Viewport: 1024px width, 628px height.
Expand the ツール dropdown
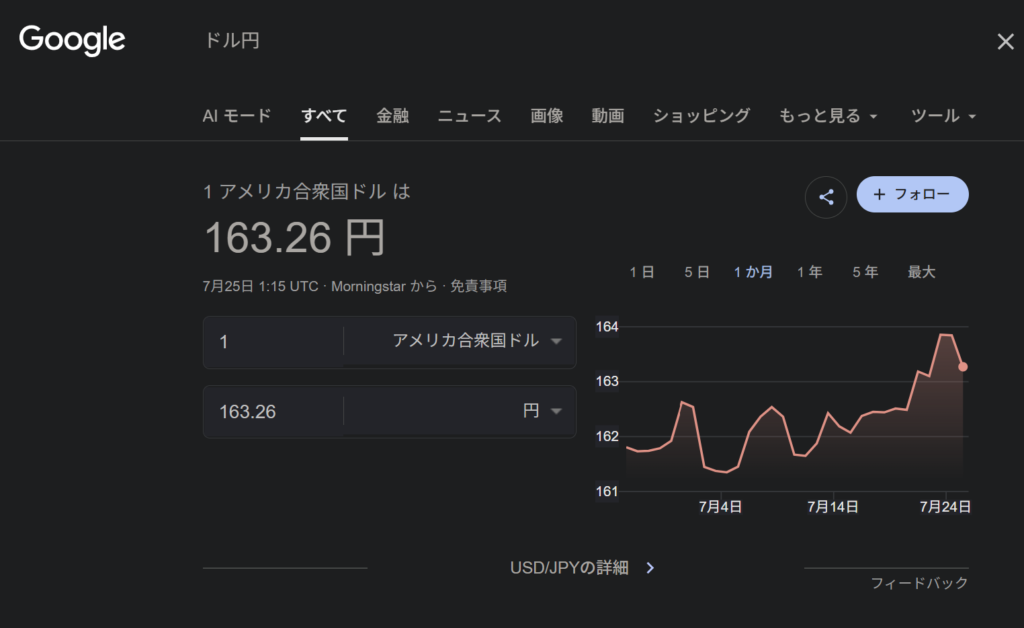tap(943, 116)
